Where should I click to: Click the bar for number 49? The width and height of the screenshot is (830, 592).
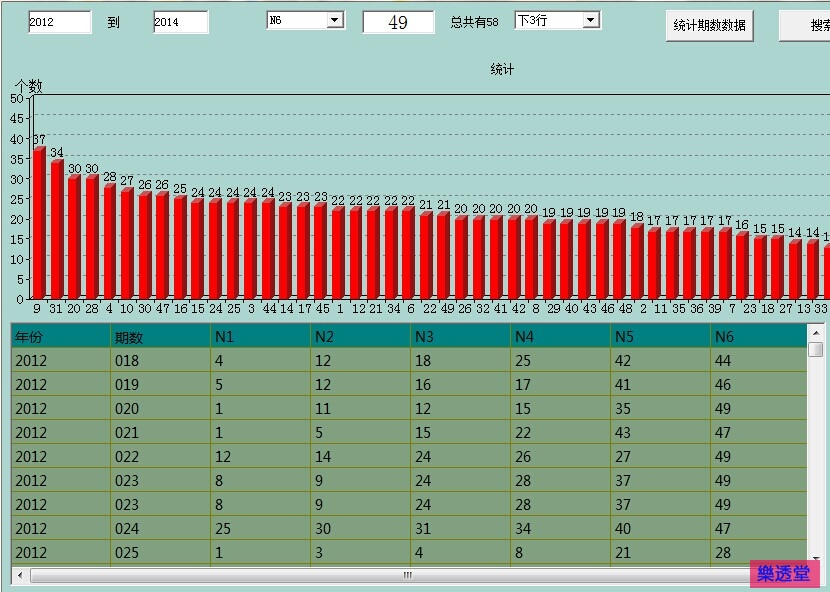click(x=444, y=255)
